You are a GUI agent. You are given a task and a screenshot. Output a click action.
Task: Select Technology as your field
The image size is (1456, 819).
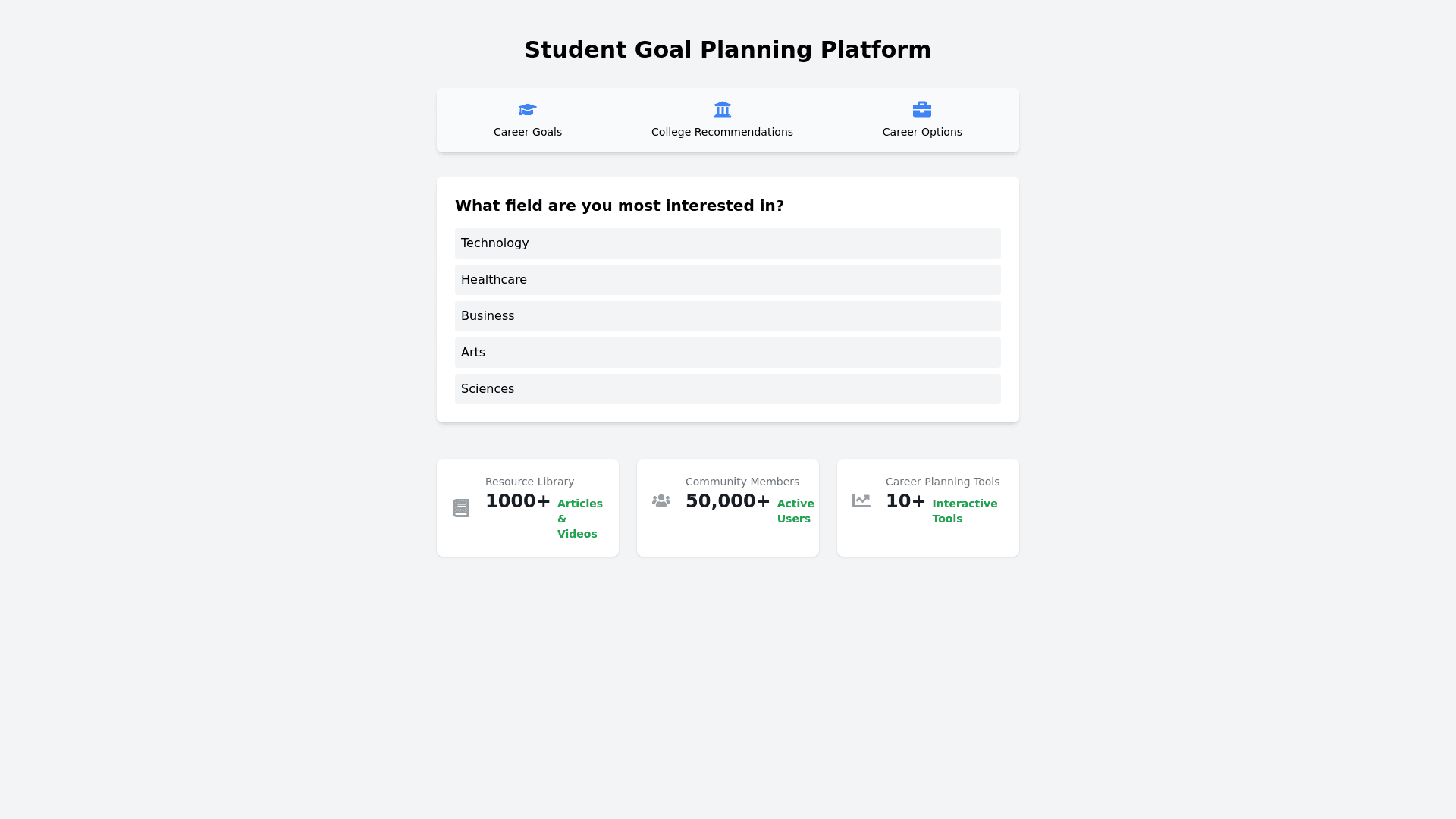[728, 243]
